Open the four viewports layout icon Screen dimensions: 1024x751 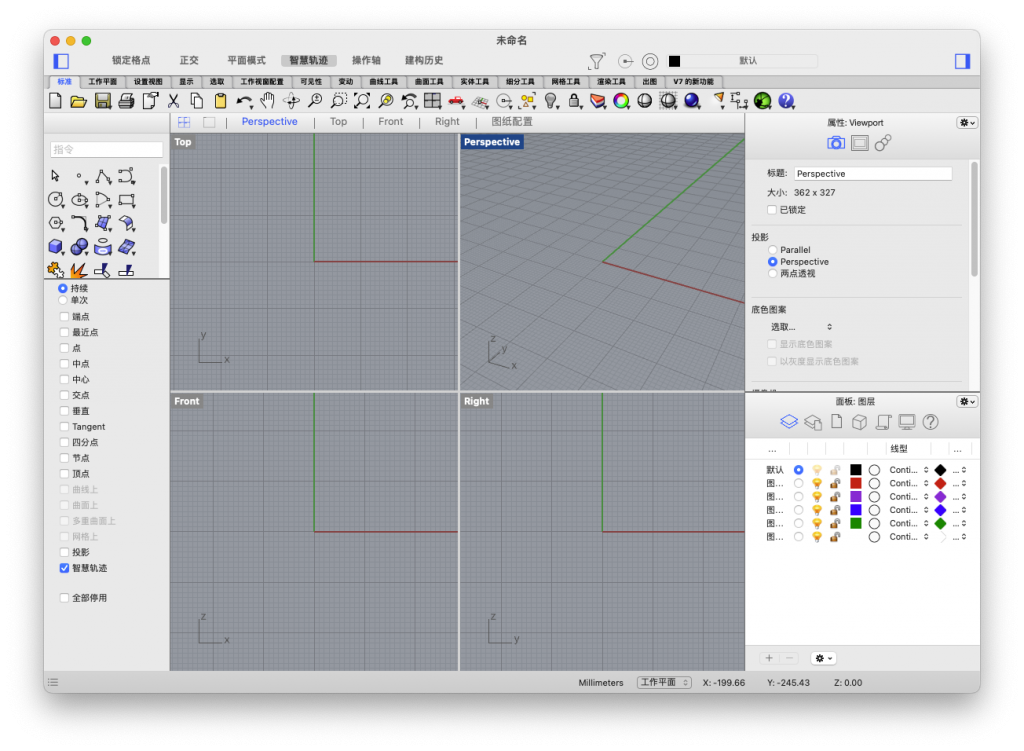coord(432,101)
